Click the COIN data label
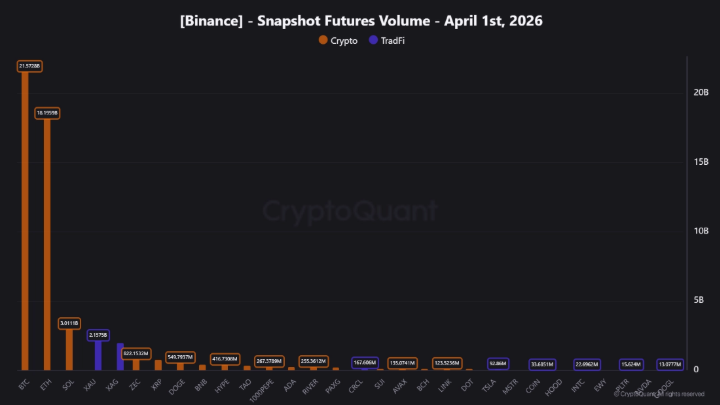The height and width of the screenshot is (405, 720). click(x=543, y=364)
